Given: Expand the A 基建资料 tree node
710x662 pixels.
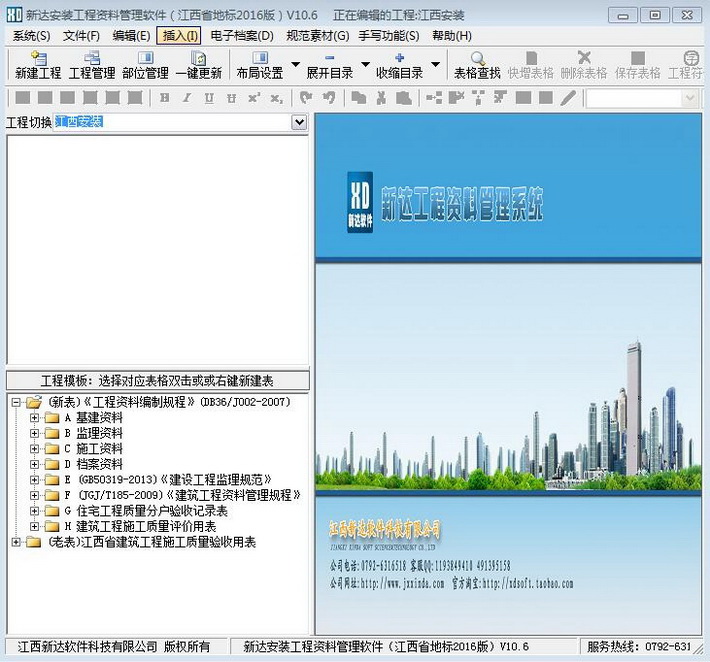Looking at the screenshot, I should [35, 418].
